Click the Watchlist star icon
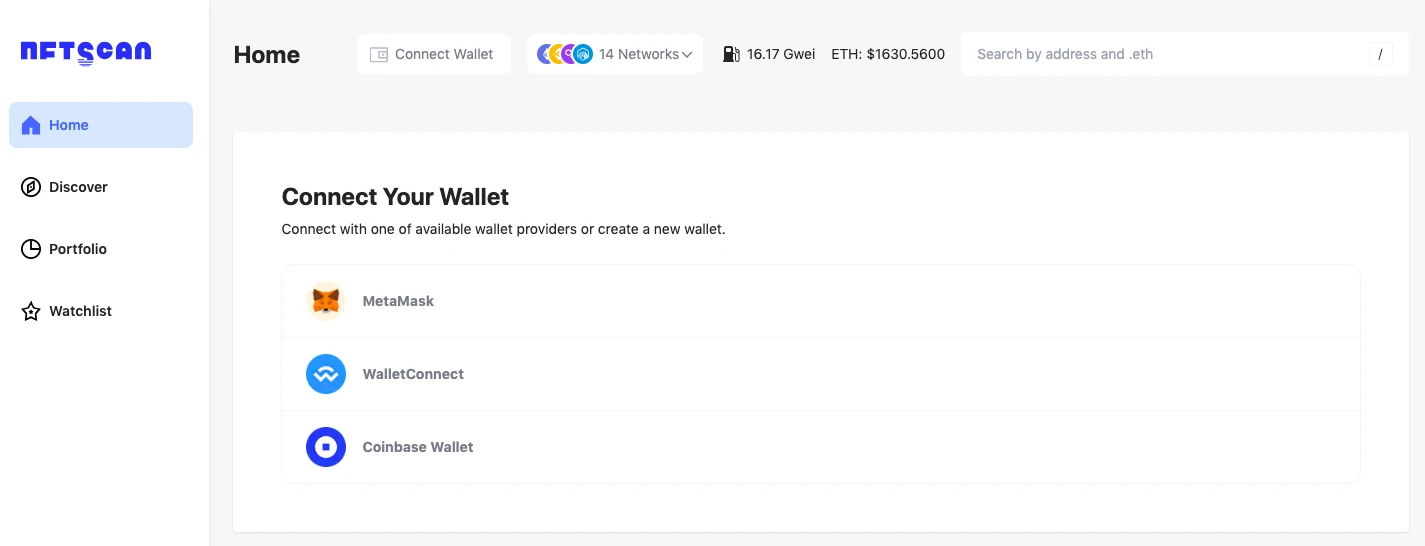 point(31,311)
